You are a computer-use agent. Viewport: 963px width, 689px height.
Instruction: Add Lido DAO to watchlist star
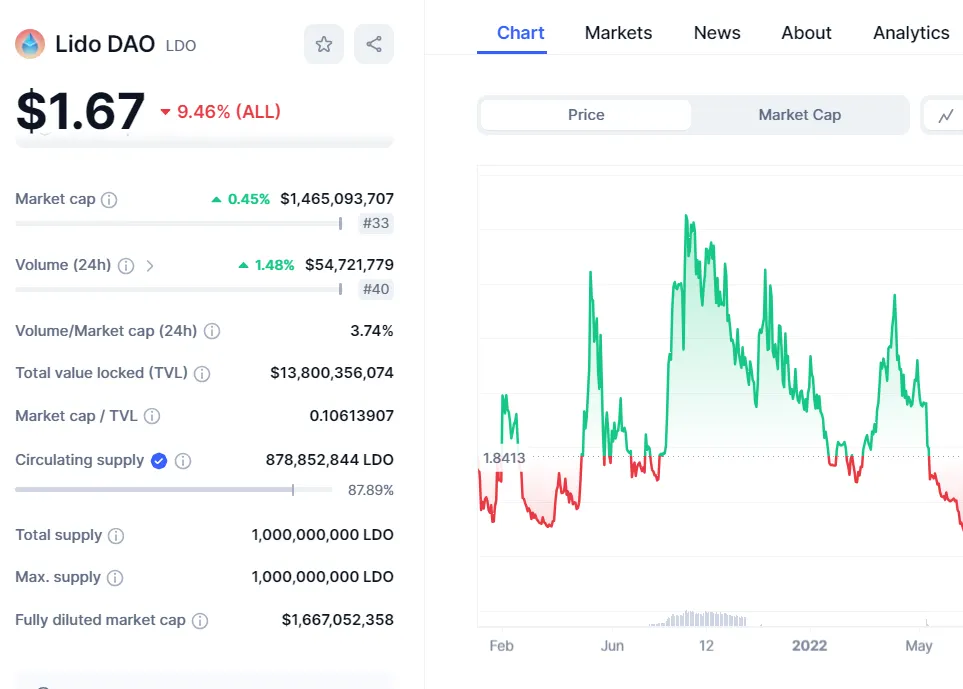click(x=324, y=44)
